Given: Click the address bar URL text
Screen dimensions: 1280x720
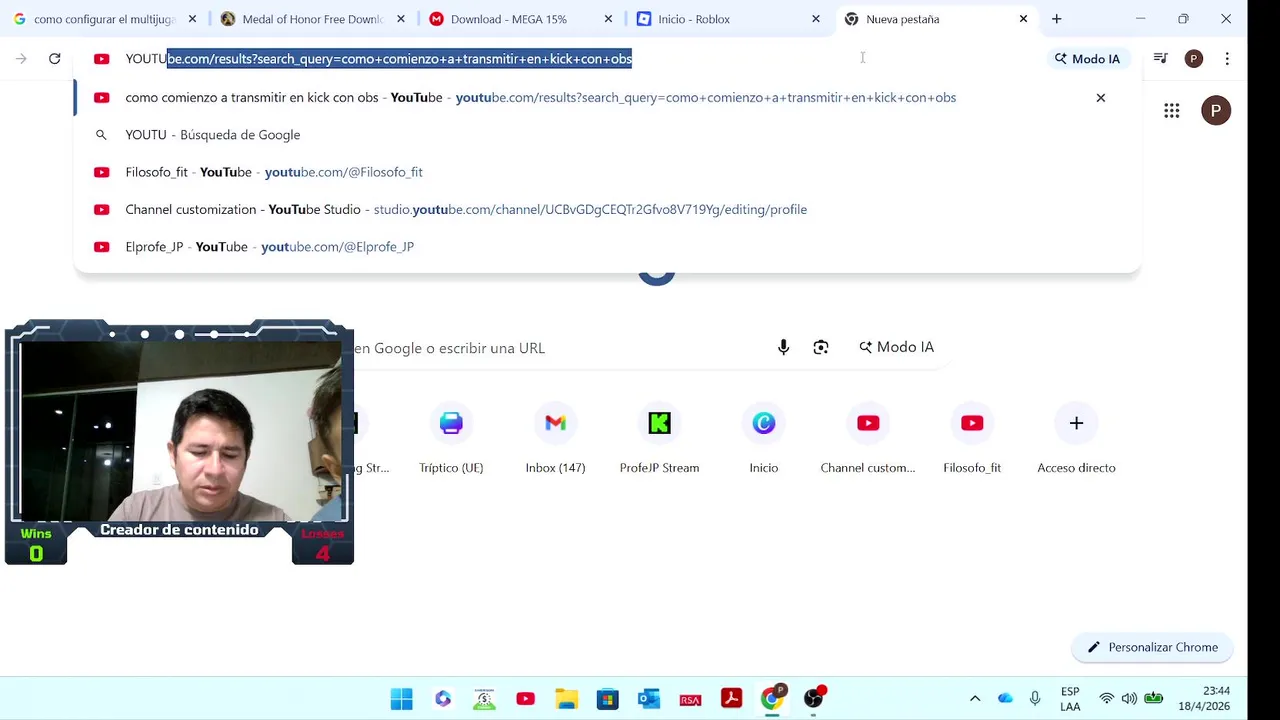Looking at the screenshot, I should 378,59.
